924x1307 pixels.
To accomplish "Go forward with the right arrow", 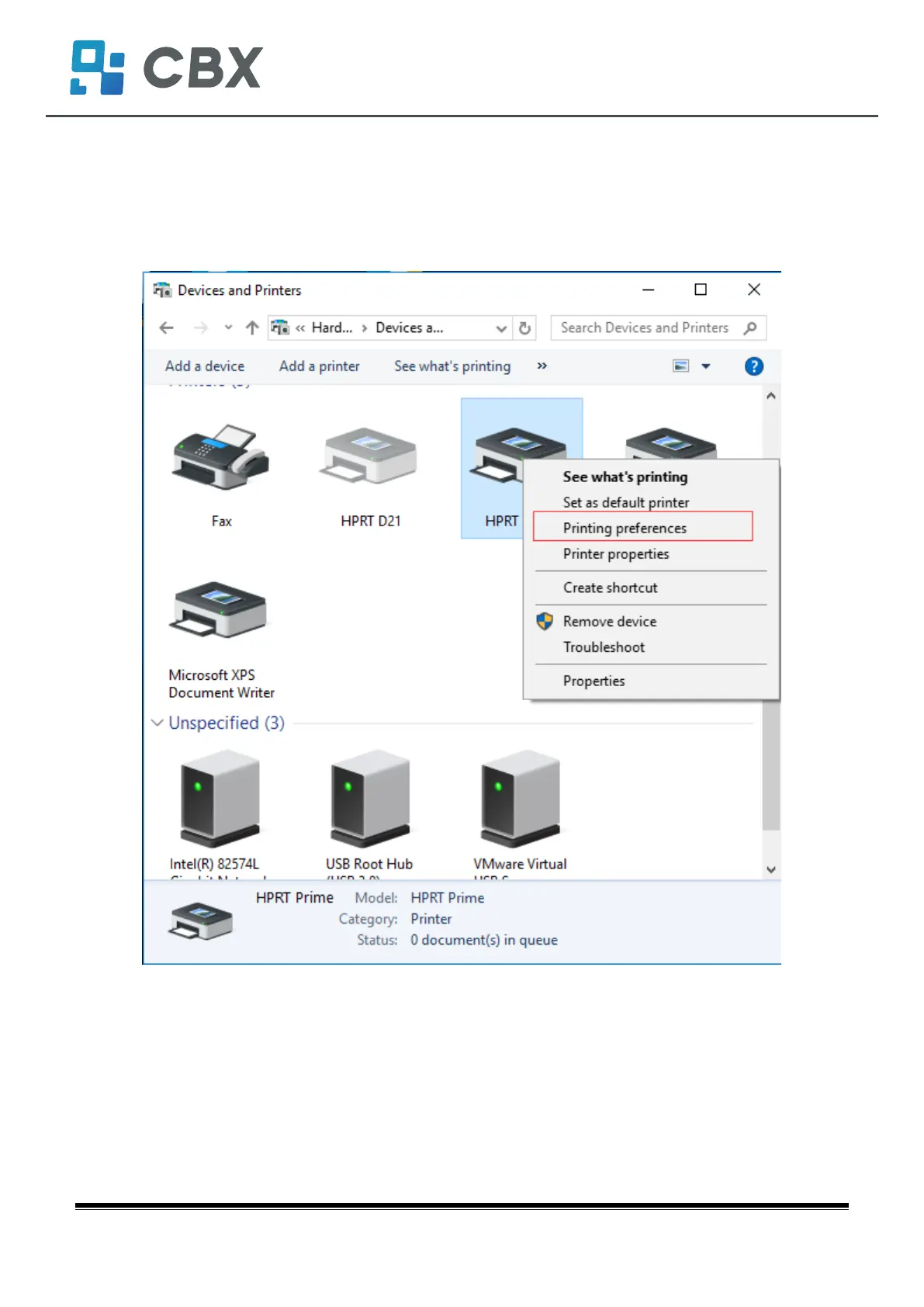I will point(201,328).
